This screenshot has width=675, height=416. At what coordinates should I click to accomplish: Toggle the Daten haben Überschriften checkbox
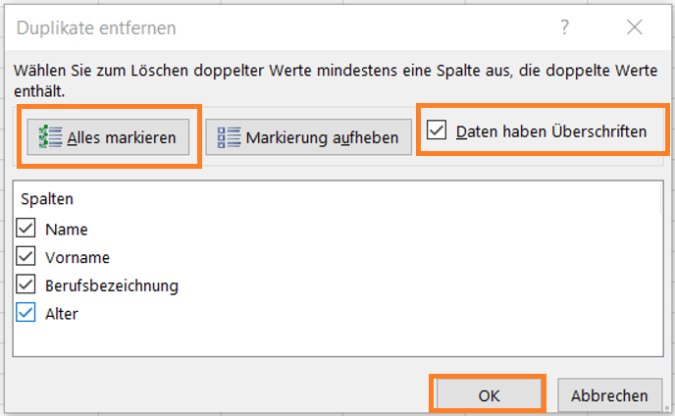pos(436,130)
